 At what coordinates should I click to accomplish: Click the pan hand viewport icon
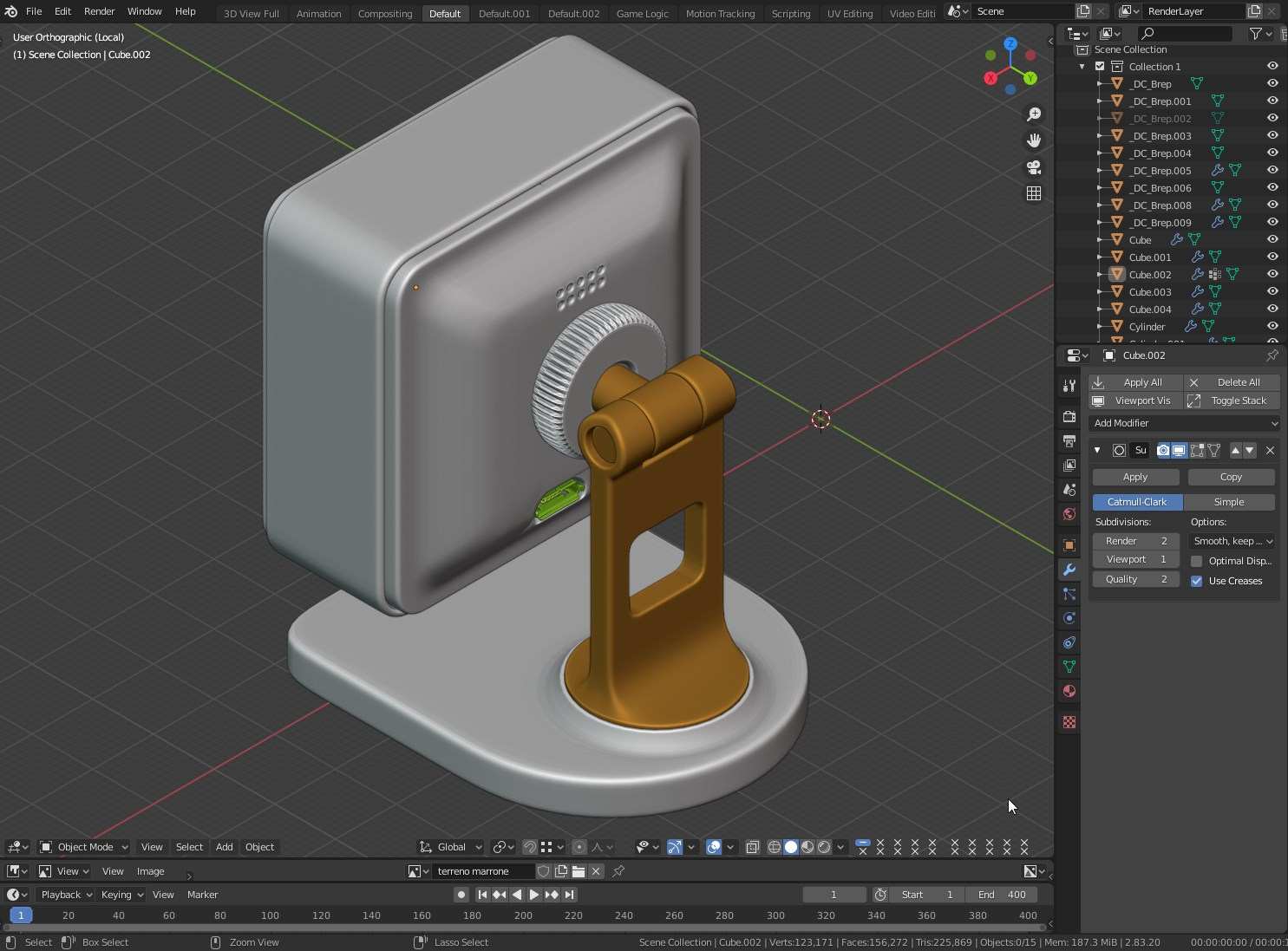click(1033, 140)
